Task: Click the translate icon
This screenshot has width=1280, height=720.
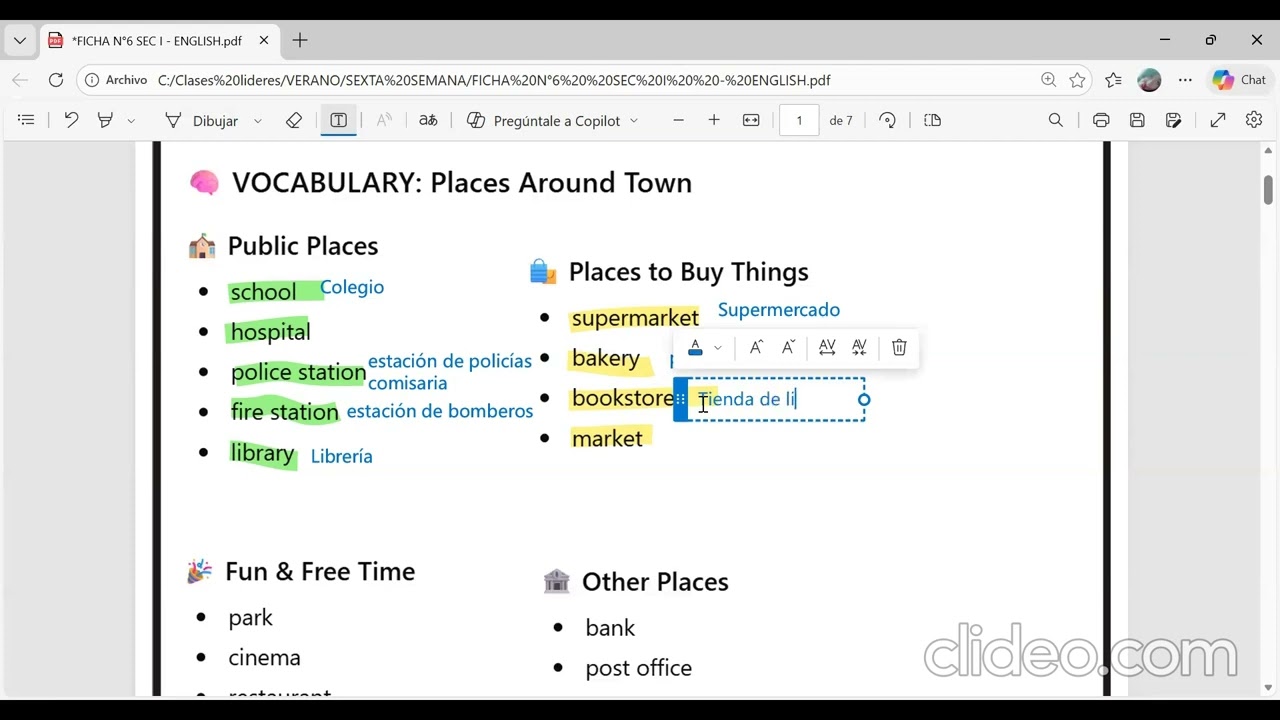Action: click(x=428, y=120)
